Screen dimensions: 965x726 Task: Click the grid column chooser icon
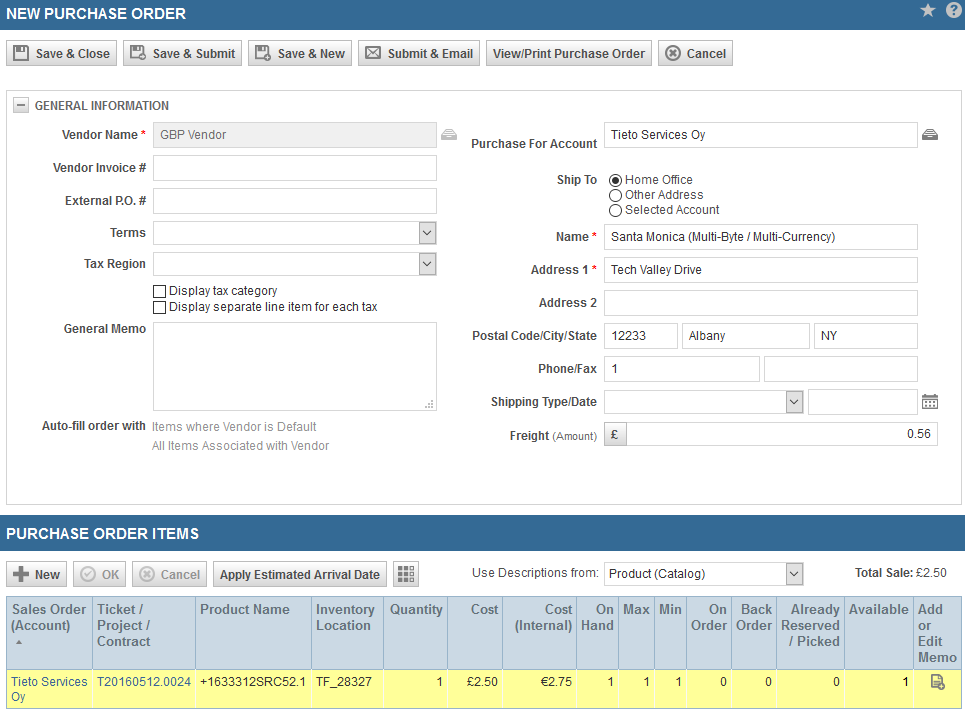[406, 574]
